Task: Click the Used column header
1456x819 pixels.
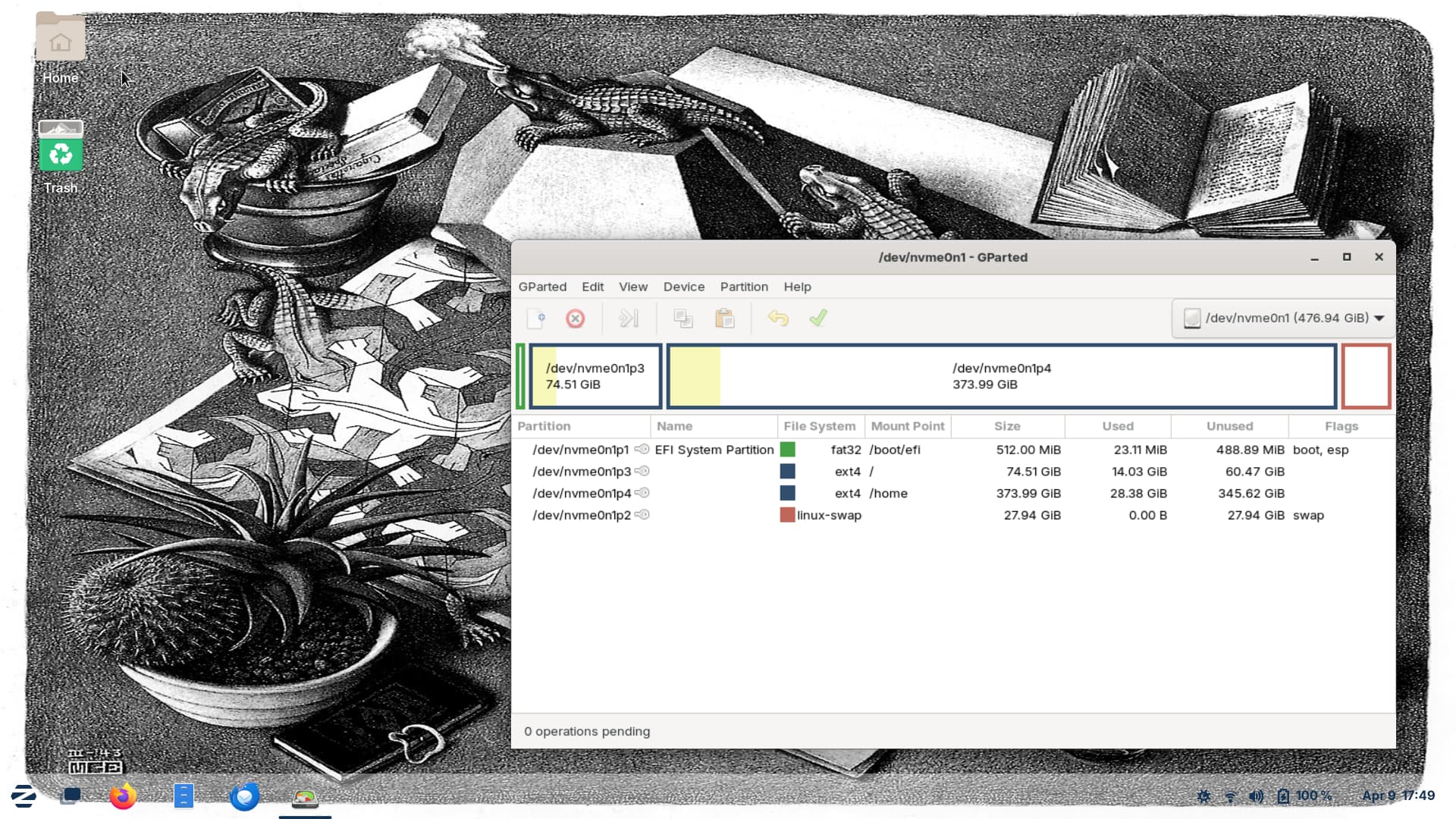Action: 1118,426
